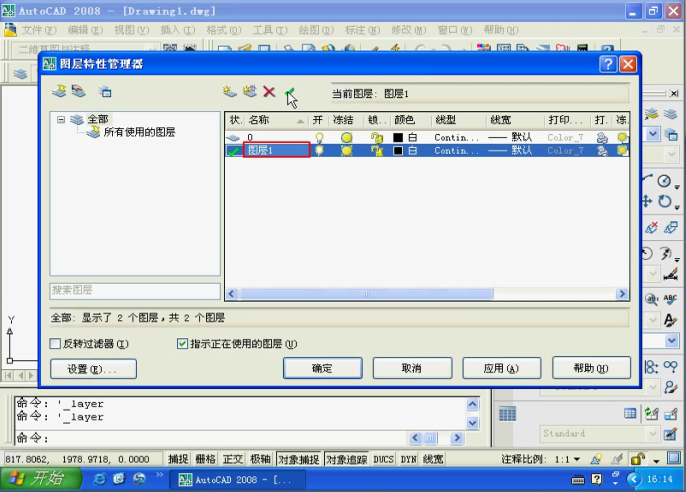The image size is (686, 492).
Task: Click New Layer frozen in all viewports icon
Action: [249, 91]
